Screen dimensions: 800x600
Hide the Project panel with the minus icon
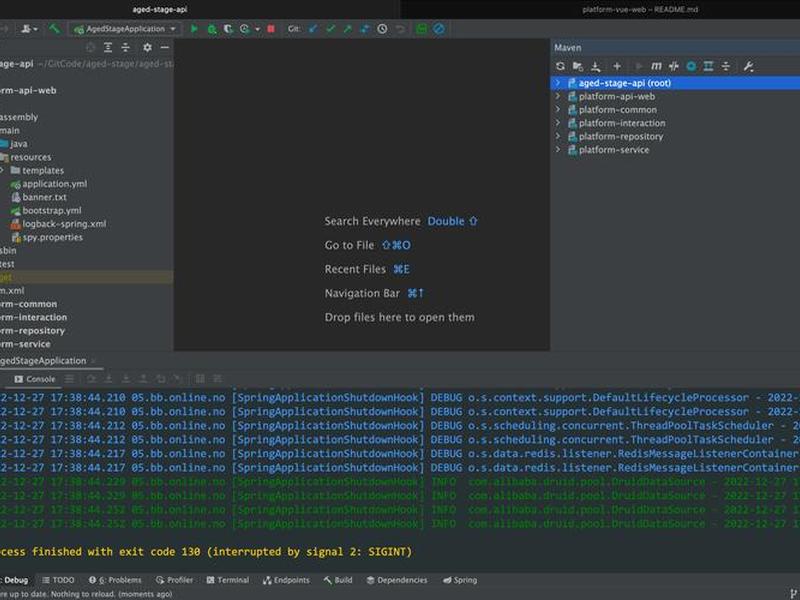[164, 47]
